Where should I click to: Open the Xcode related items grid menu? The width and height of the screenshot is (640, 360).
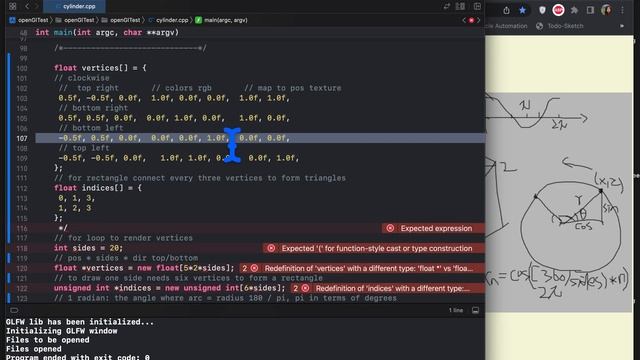[x=13, y=6]
